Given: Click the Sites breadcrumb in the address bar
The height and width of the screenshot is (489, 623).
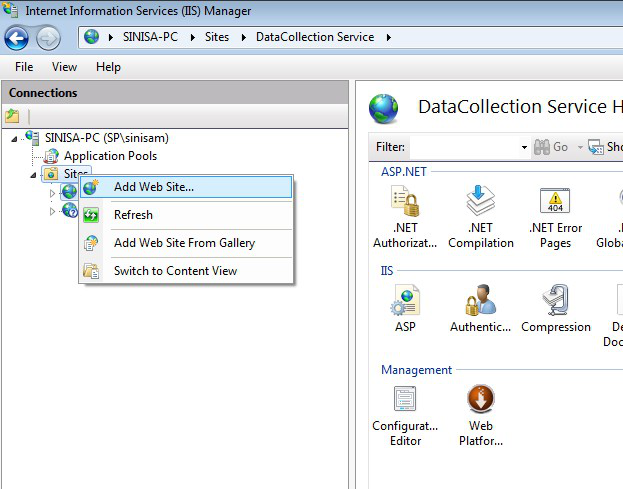Looking at the screenshot, I should coord(217,37).
